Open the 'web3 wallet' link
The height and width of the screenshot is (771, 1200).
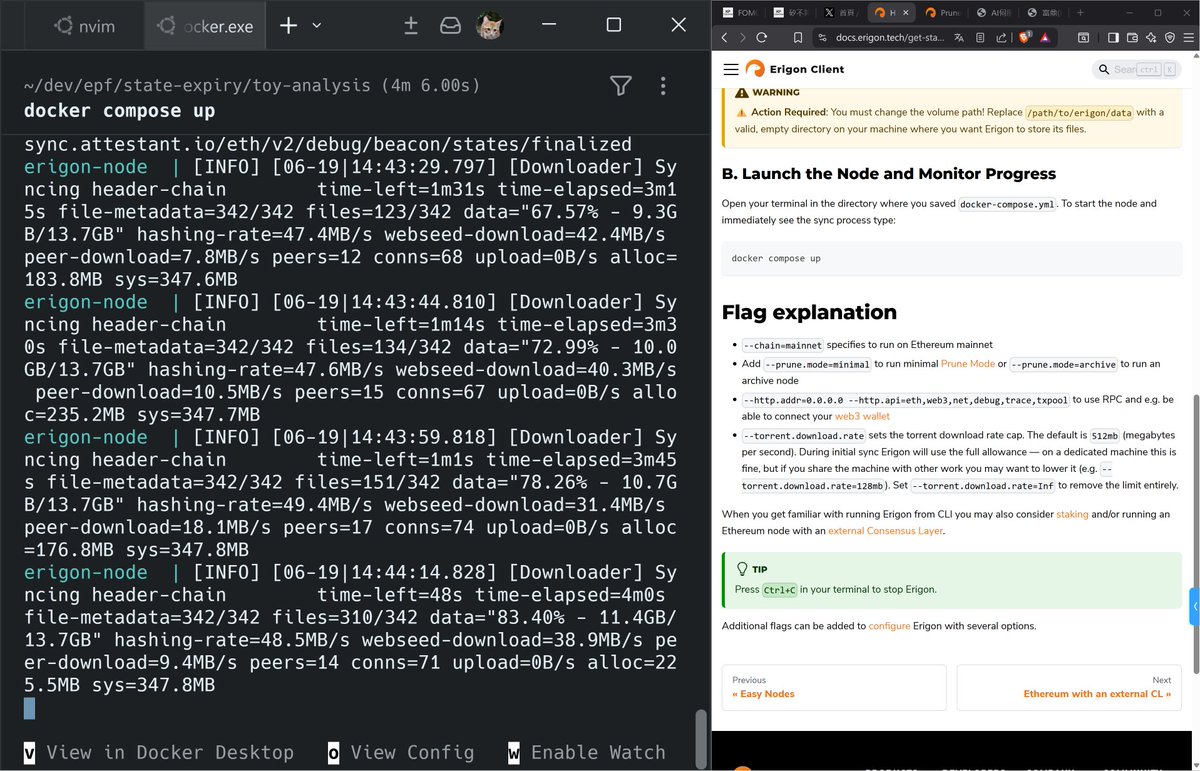(x=862, y=416)
